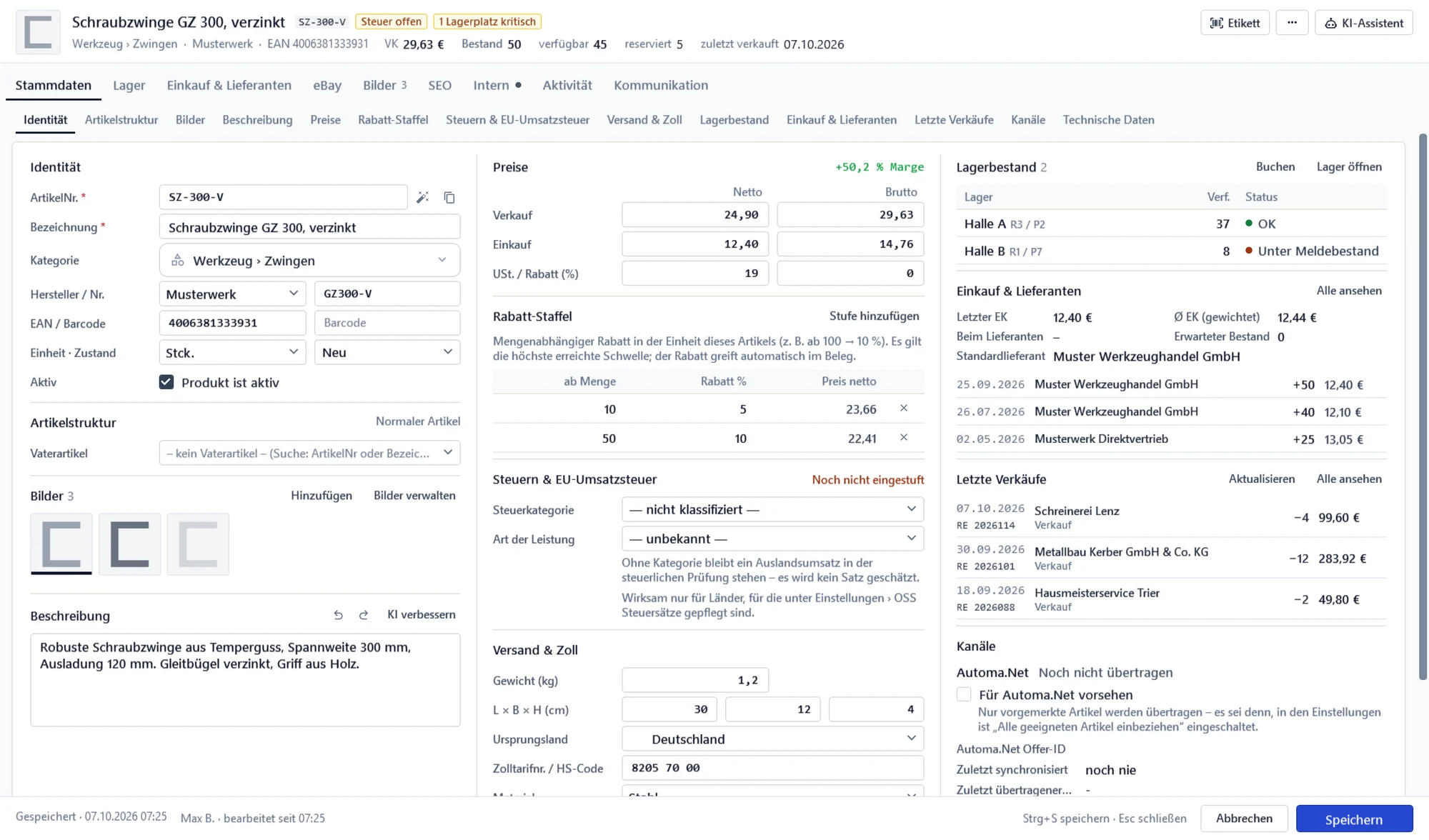The height and width of the screenshot is (840, 1429).
Task: Click the magic wand icon beside ArtikelNr.
Action: 423,197
